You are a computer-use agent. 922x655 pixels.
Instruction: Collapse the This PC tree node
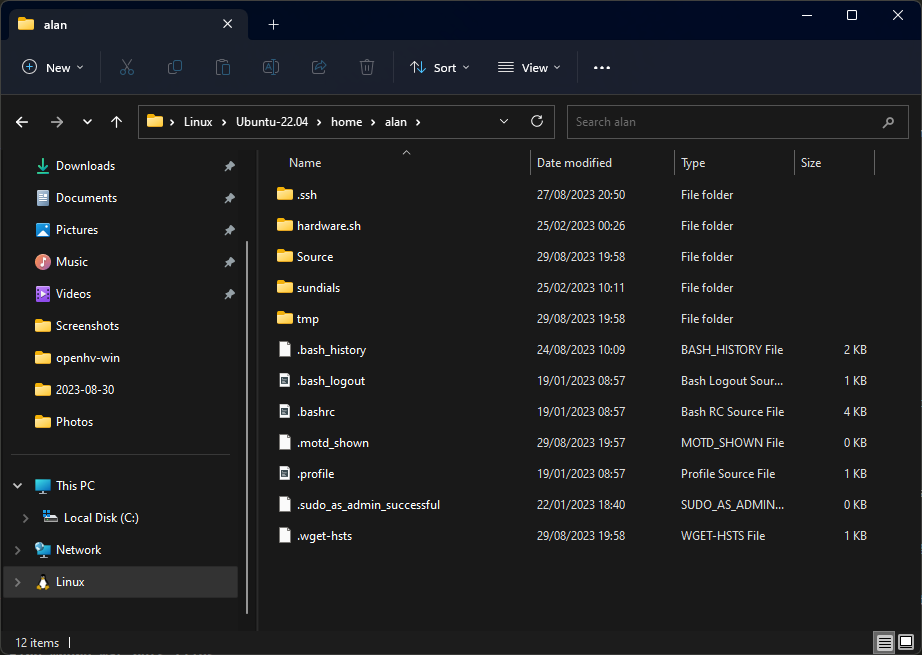(x=17, y=486)
